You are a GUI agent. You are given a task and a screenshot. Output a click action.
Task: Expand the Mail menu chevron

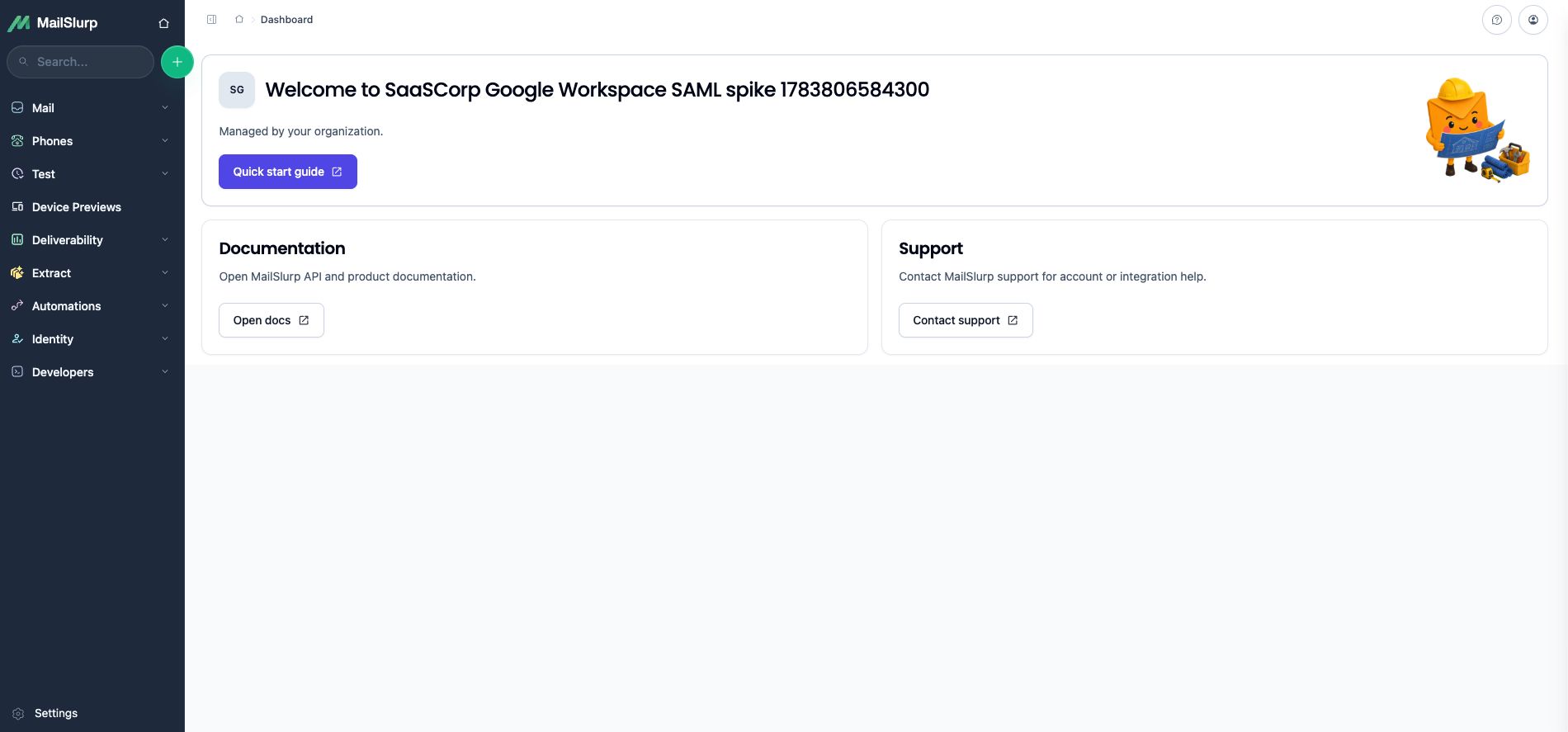(165, 108)
